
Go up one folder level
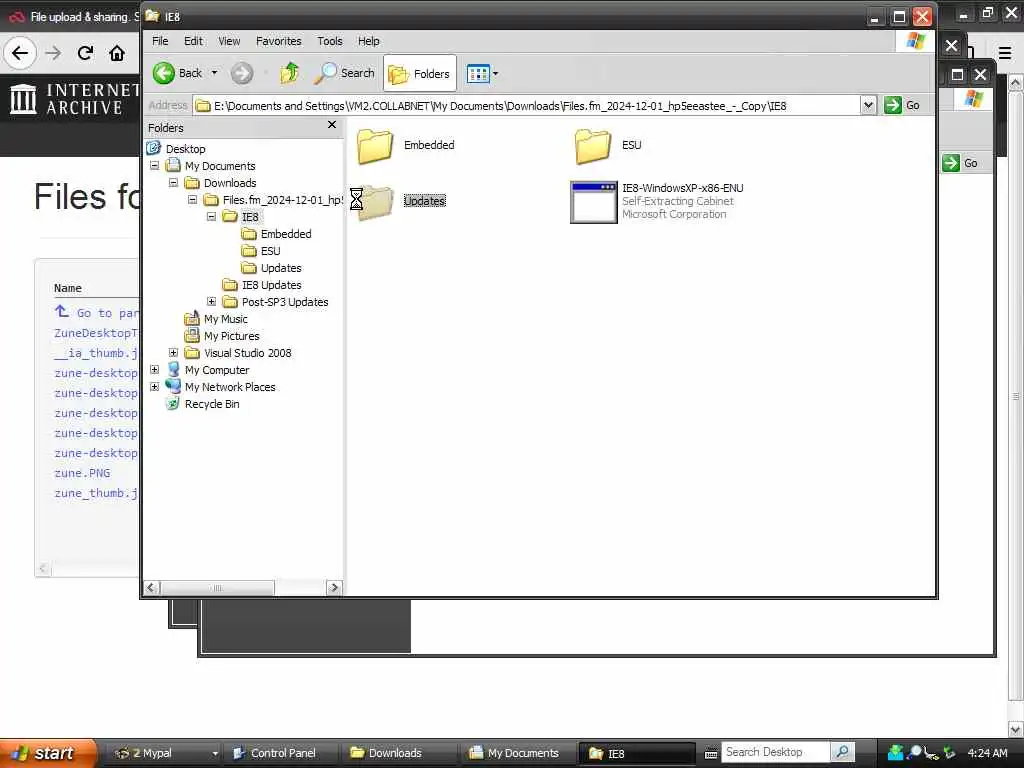[289, 73]
